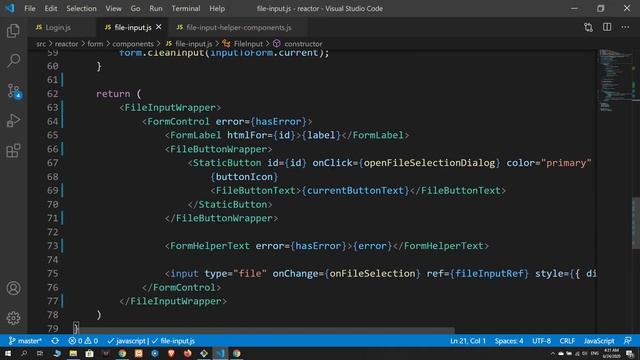Click the return keyword on line 62
The width and height of the screenshot is (640, 360).
tap(113, 94)
